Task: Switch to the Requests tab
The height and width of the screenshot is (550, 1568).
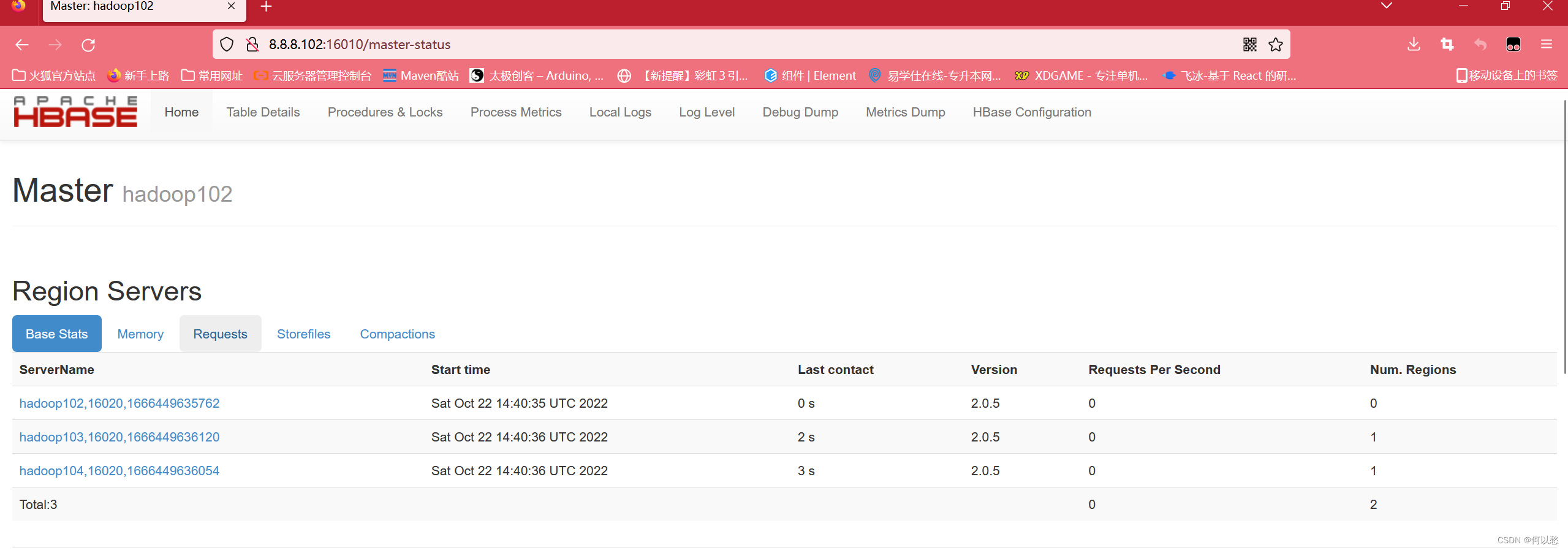Action: coord(220,334)
